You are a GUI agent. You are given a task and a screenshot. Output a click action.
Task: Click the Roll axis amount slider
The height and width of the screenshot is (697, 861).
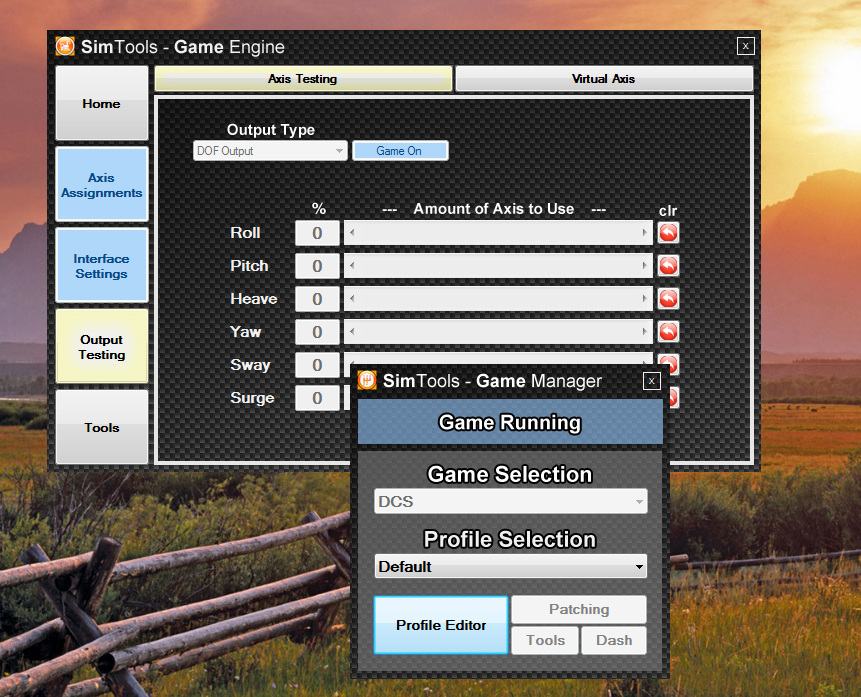[x=498, y=233]
